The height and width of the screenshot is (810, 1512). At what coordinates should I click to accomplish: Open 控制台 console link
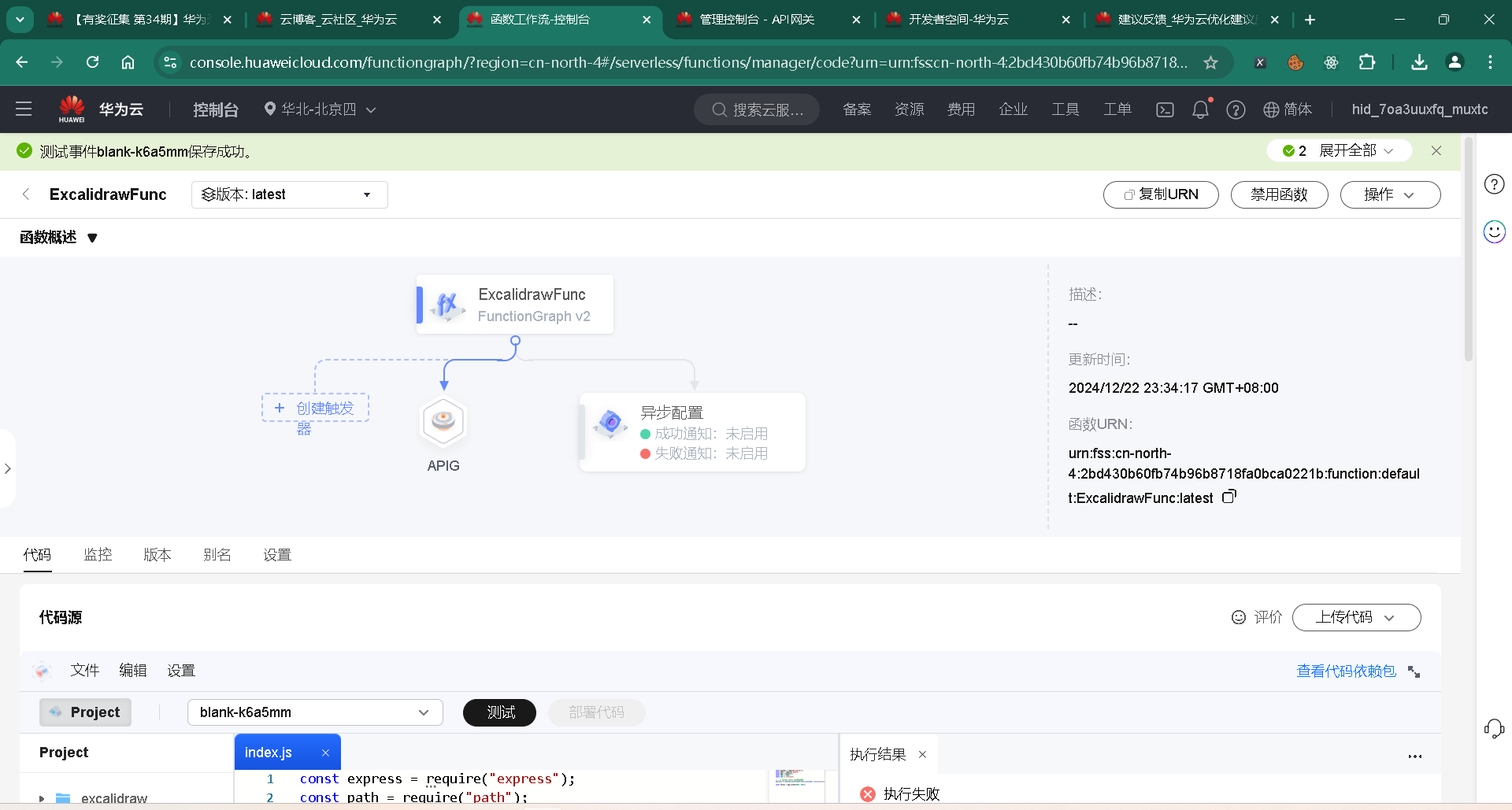pyautogui.click(x=216, y=109)
